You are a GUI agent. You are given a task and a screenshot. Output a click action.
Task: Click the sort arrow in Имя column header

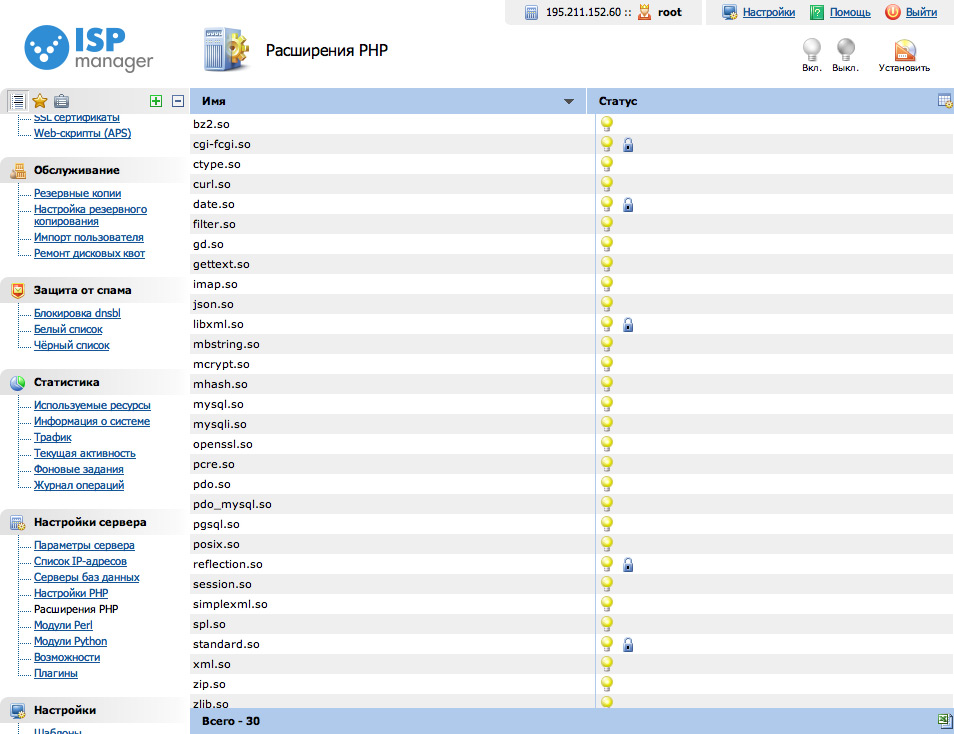pyautogui.click(x=569, y=102)
